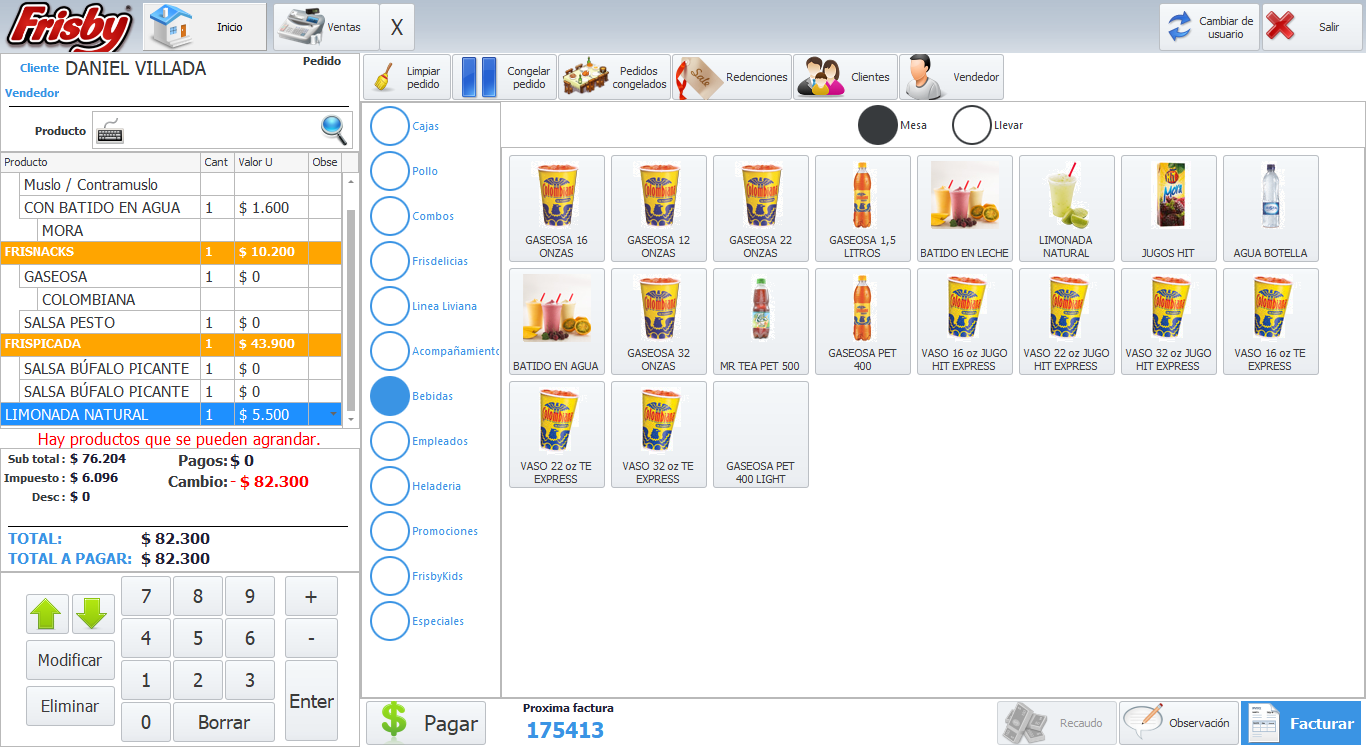Open Pedidos congelados list
The height and width of the screenshot is (747, 1366).
(614, 77)
